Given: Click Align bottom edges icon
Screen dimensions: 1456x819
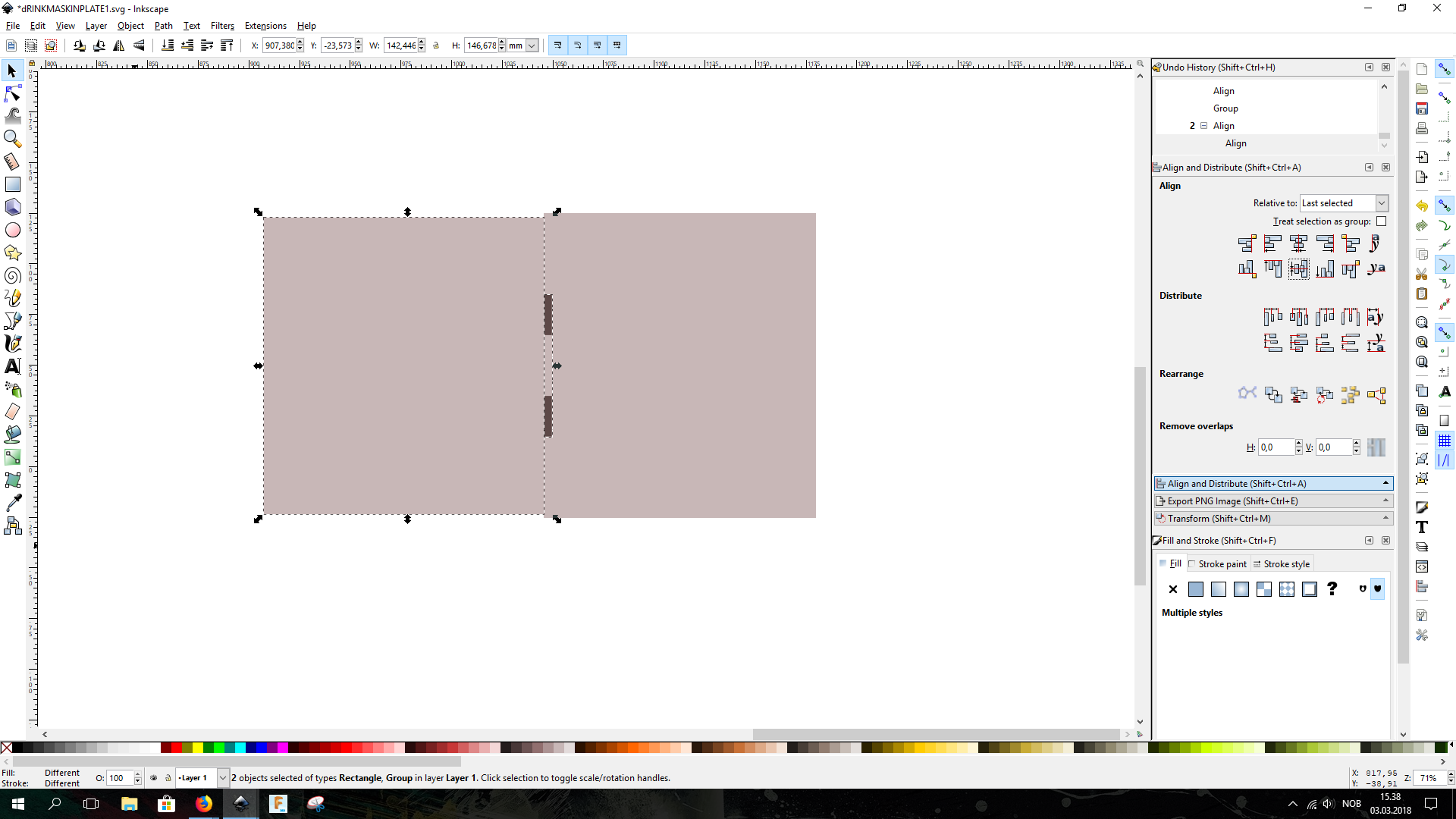Looking at the screenshot, I should (x=1324, y=268).
